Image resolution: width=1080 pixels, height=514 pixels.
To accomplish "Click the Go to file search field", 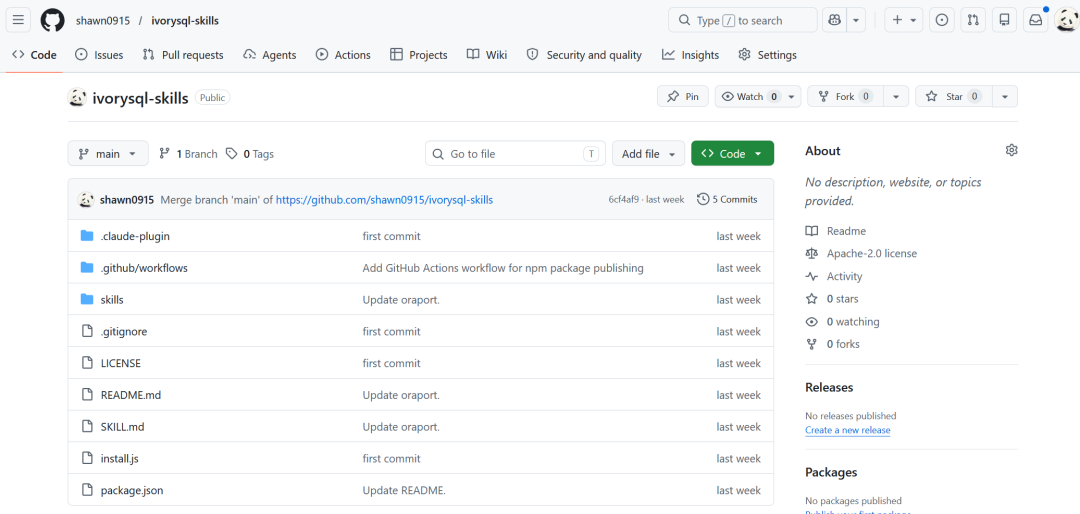I will tap(515, 154).
